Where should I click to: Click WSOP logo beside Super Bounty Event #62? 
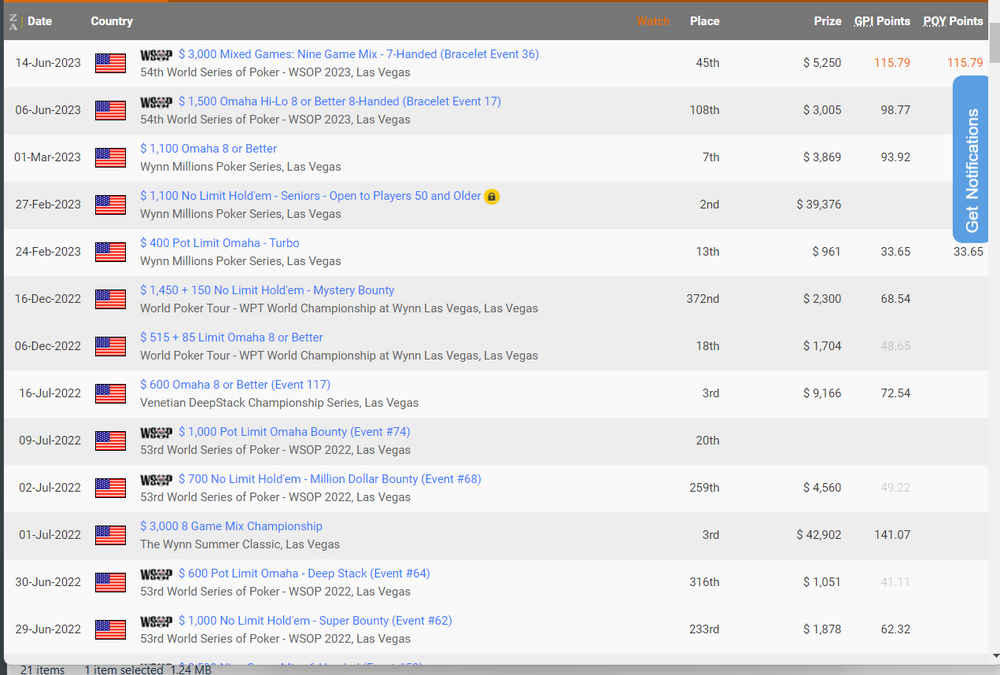pyautogui.click(x=156, y=622)
